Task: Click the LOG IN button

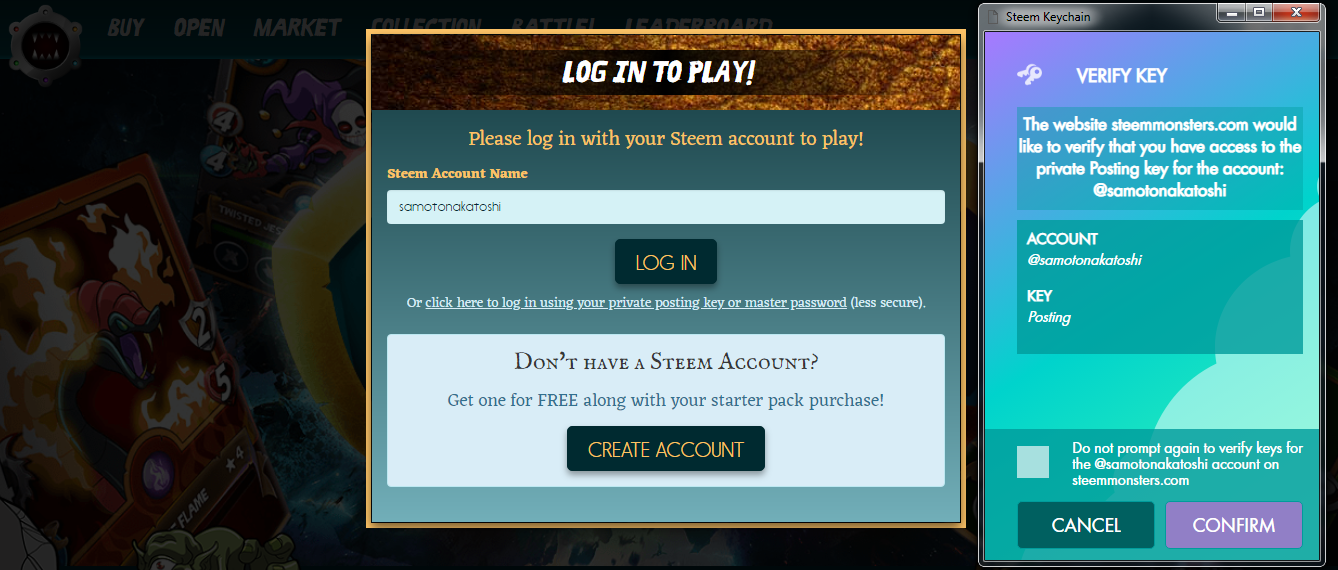Action: 666,262
